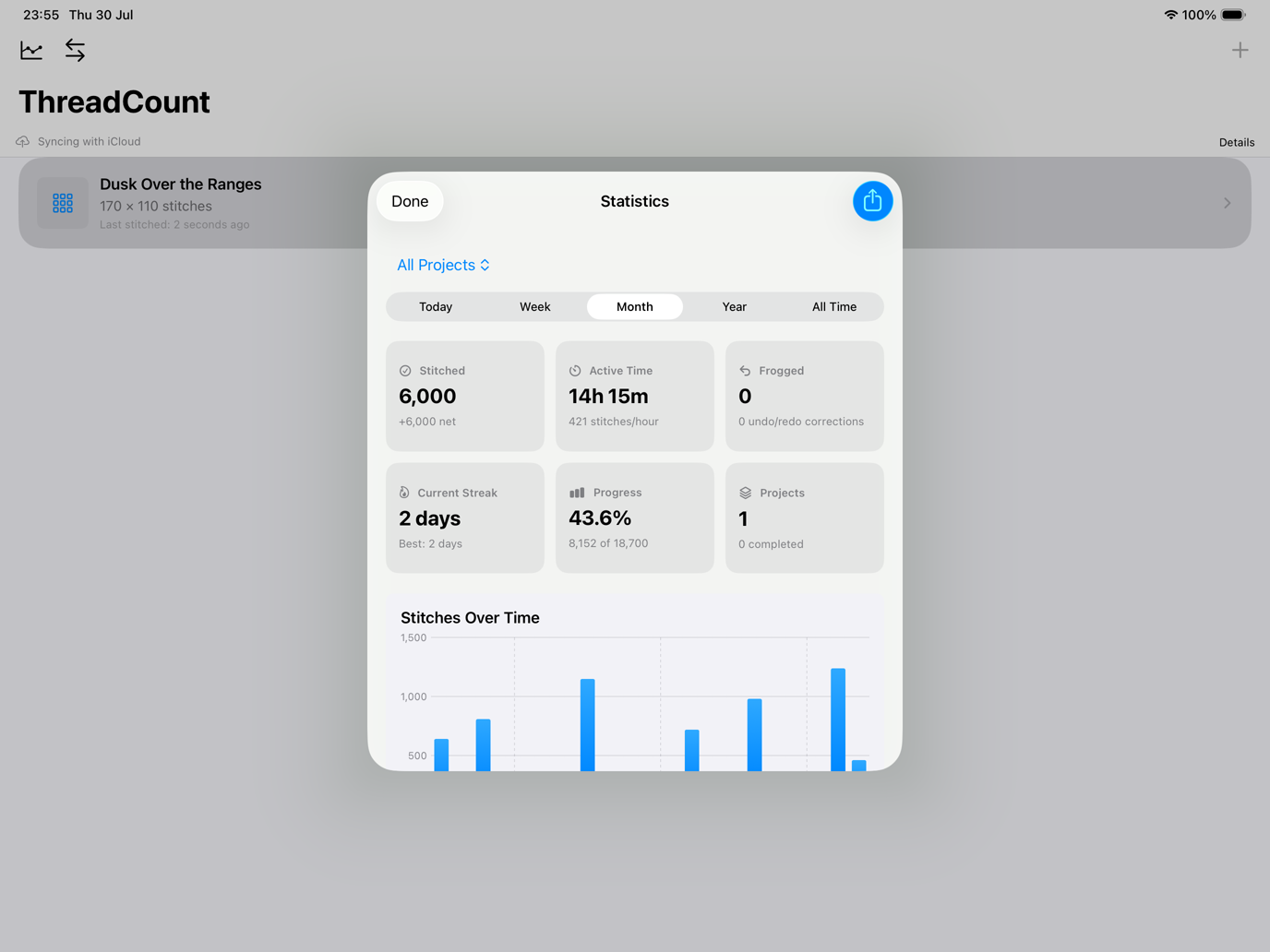
Task: Click the "6,000" stitched value
Action: (x=427, y=397)
